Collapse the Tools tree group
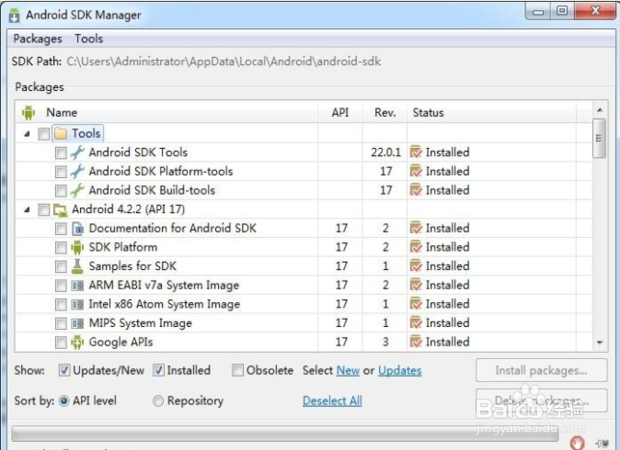The image size is (620, 450). pos(27,134)
